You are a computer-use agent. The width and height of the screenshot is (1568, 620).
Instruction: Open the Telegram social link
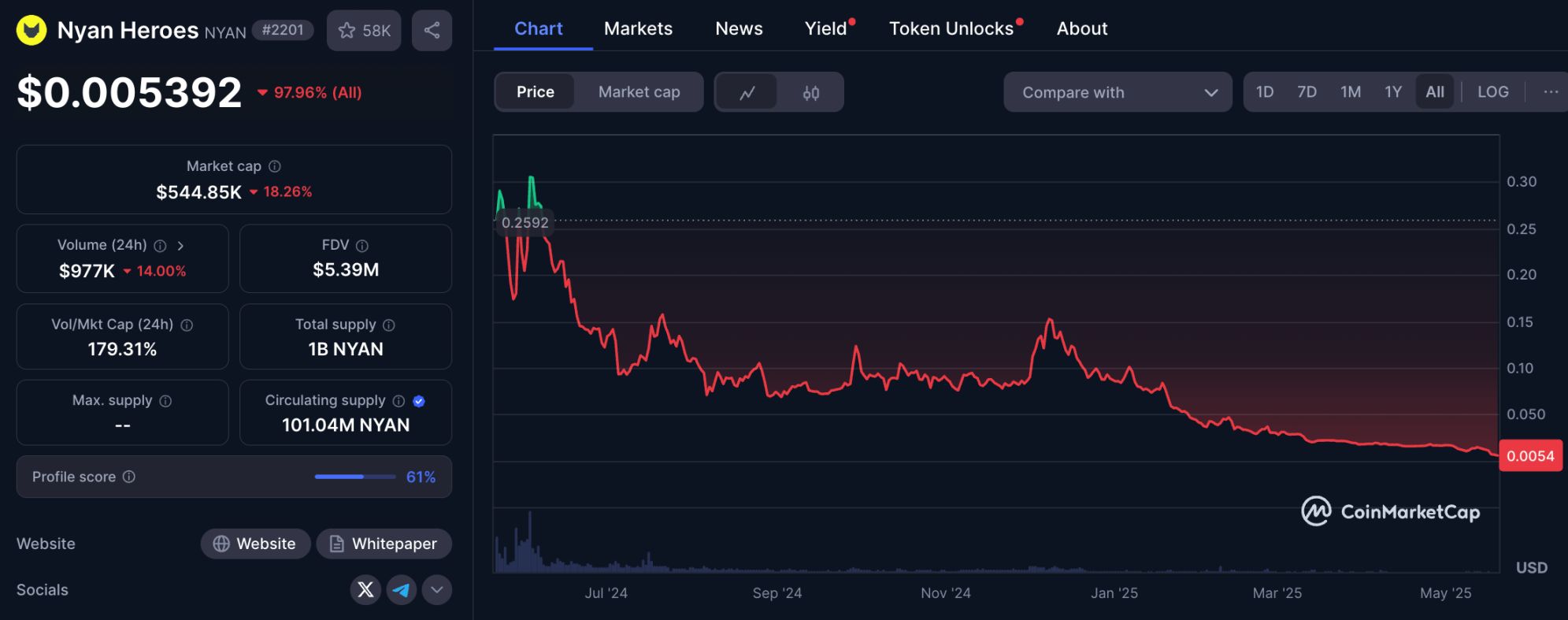pos(401,589)
